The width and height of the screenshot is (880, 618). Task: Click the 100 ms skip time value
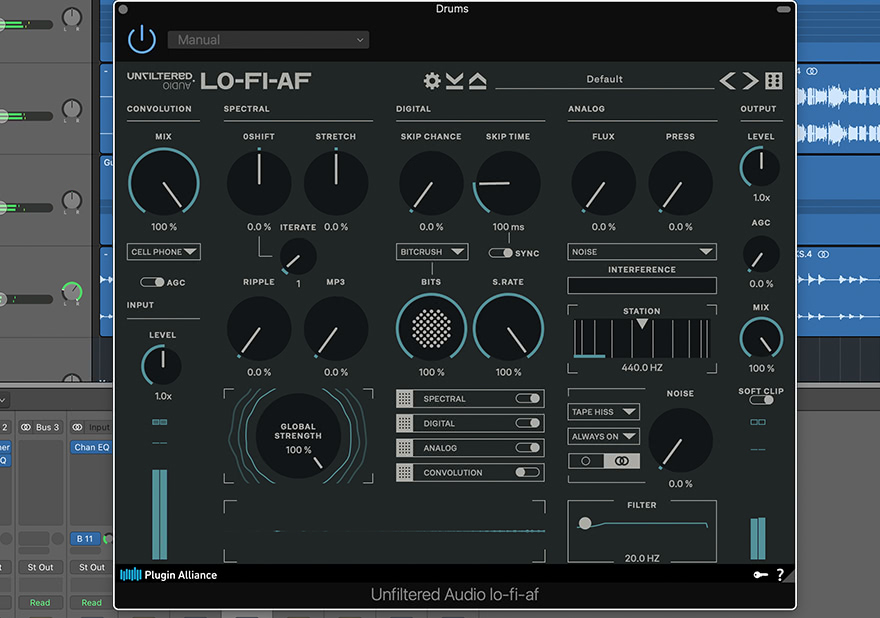pyautogui.click(x=508, y=227)
